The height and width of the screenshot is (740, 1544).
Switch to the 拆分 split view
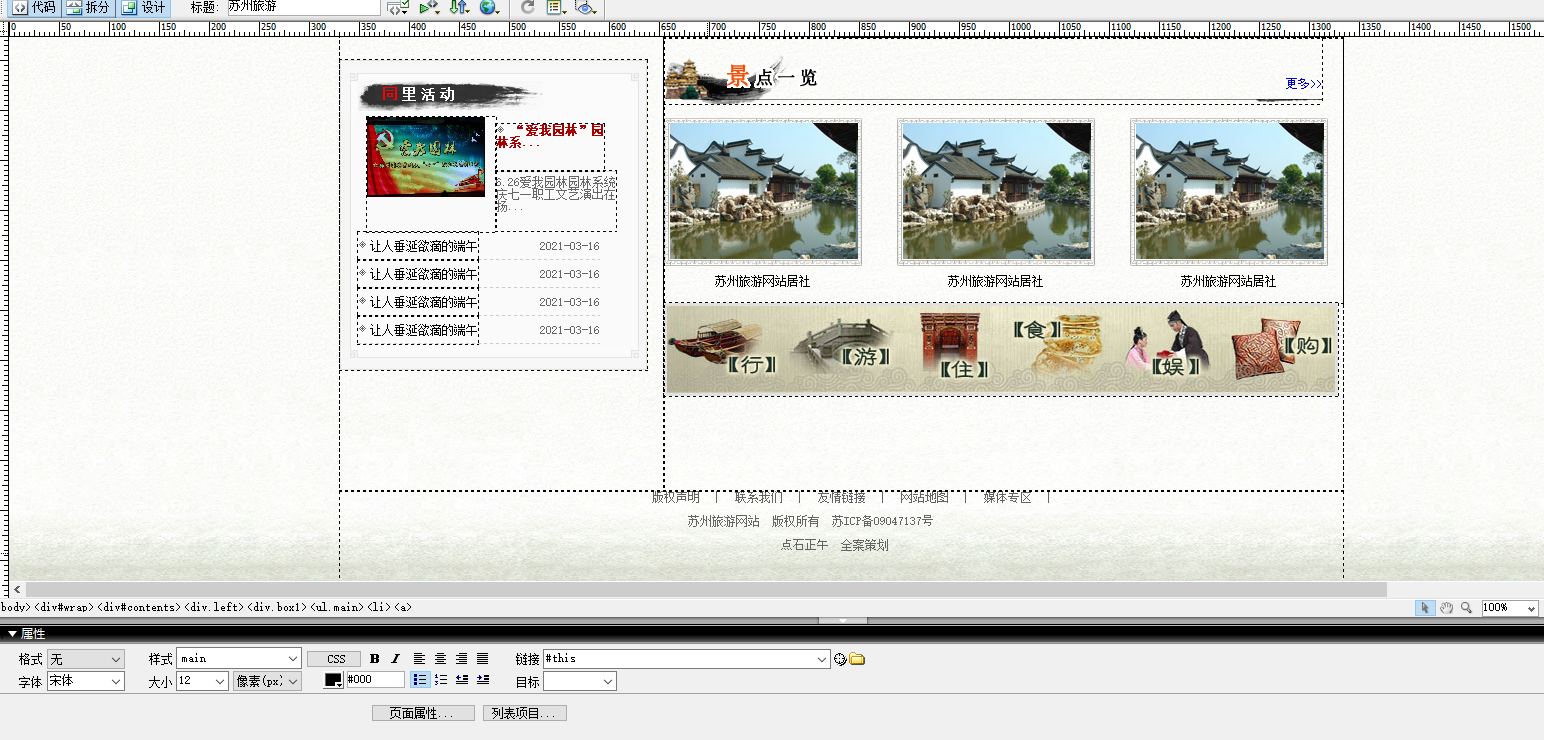[x=88, y=7]
